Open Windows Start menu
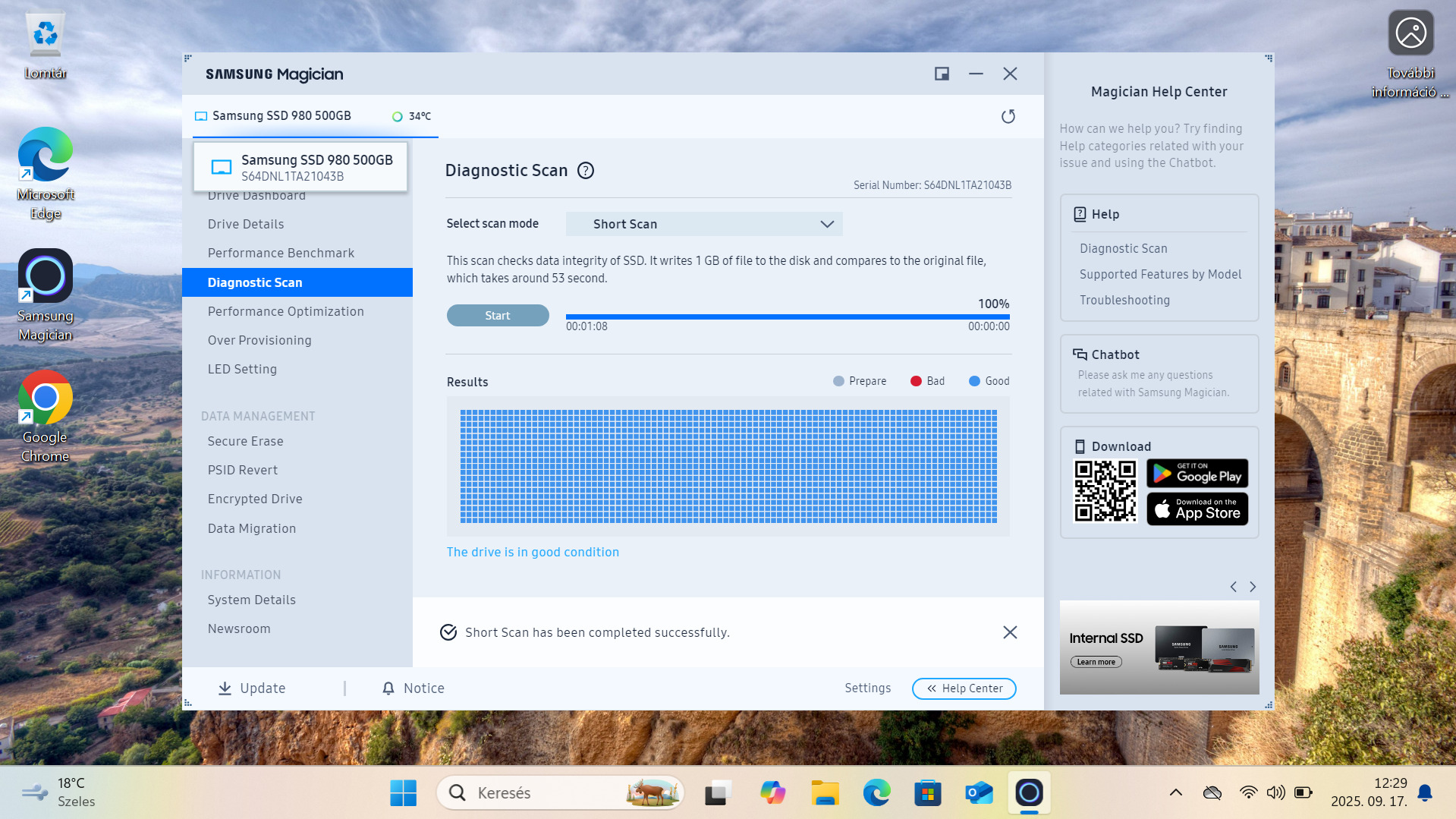 [403, 793]
